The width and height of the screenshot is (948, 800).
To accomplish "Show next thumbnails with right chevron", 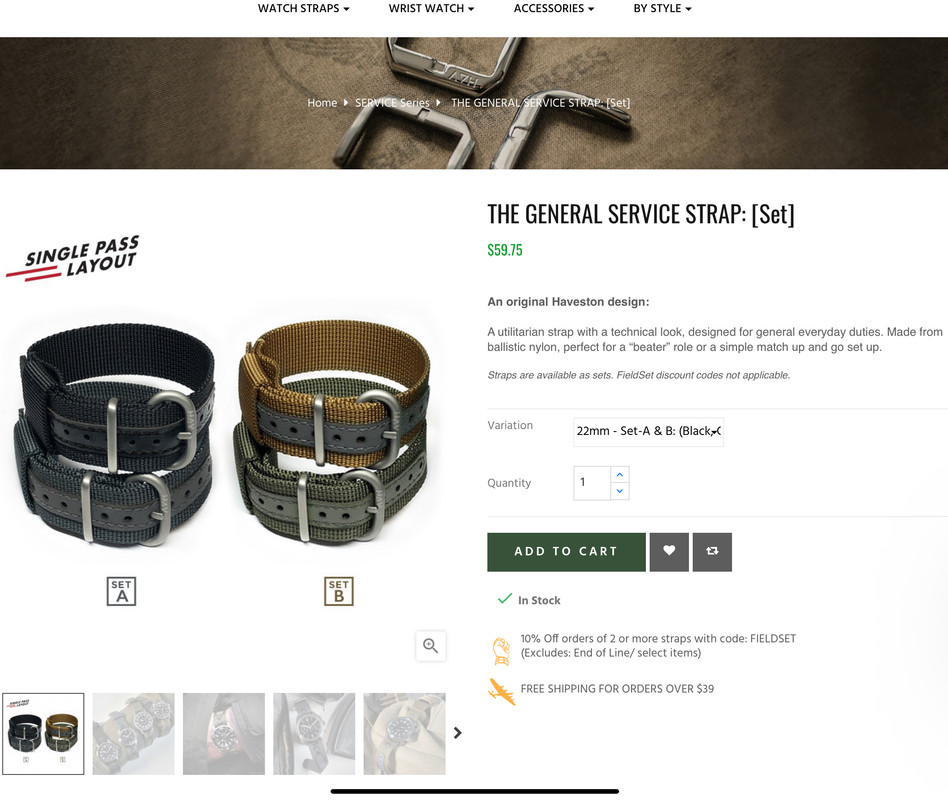I will 458,733.
